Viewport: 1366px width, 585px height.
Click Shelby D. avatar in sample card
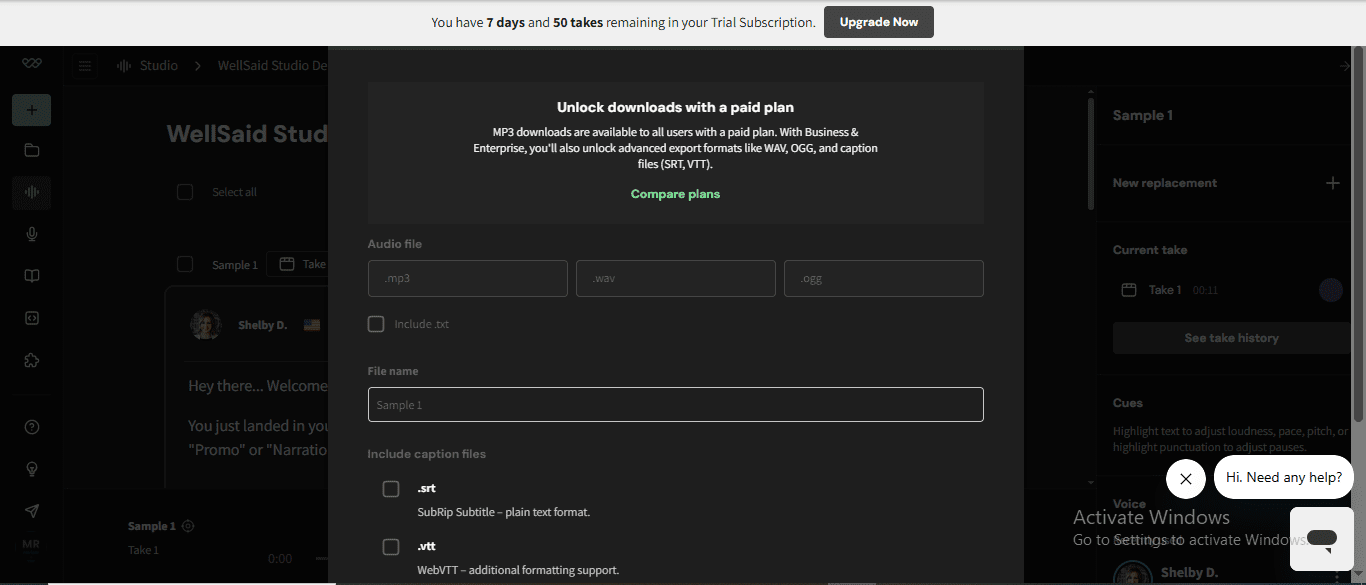click(x=205, y=325)
